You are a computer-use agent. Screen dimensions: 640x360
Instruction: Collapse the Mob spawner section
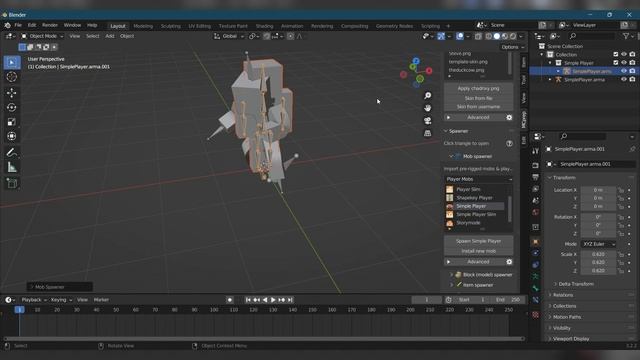click(x=451, y=156)
